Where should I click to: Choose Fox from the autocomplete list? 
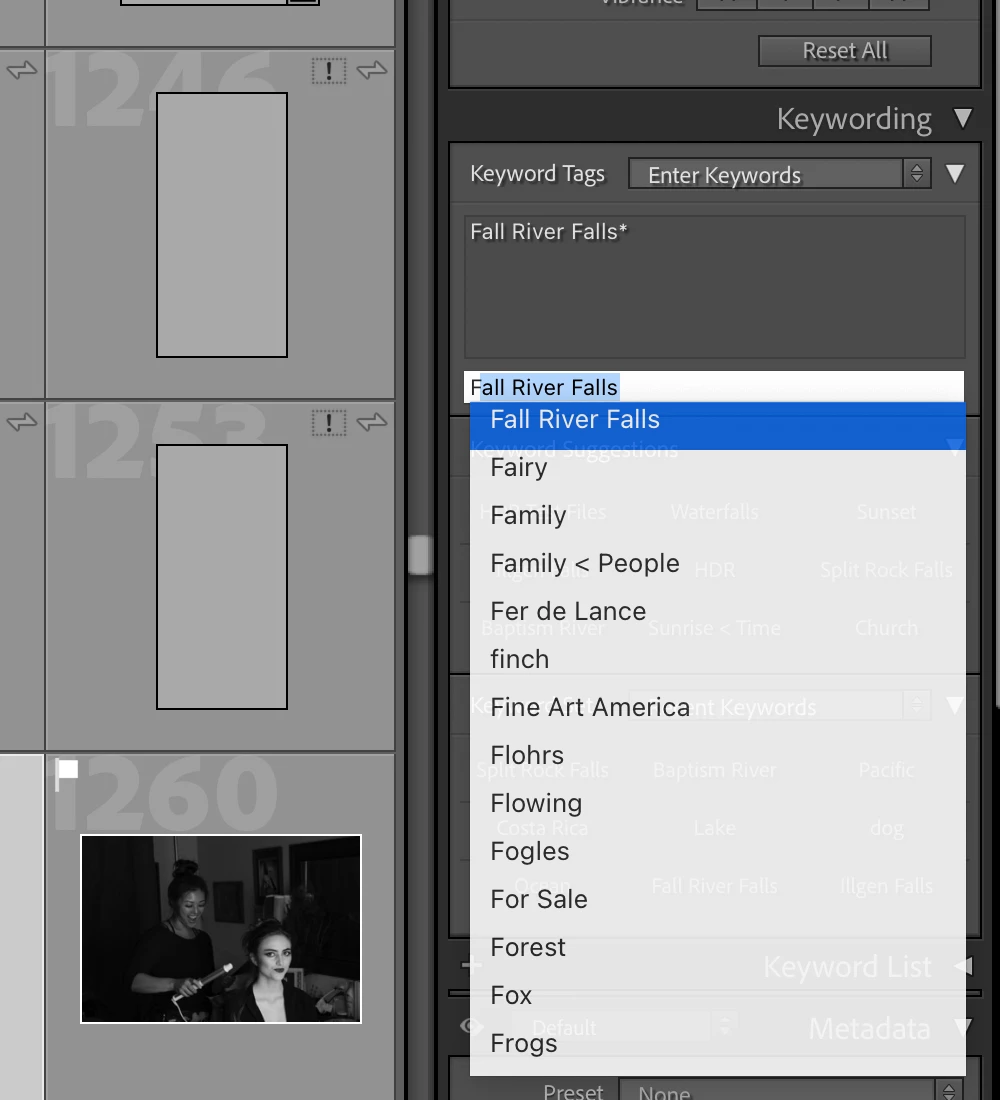[717, 995]
